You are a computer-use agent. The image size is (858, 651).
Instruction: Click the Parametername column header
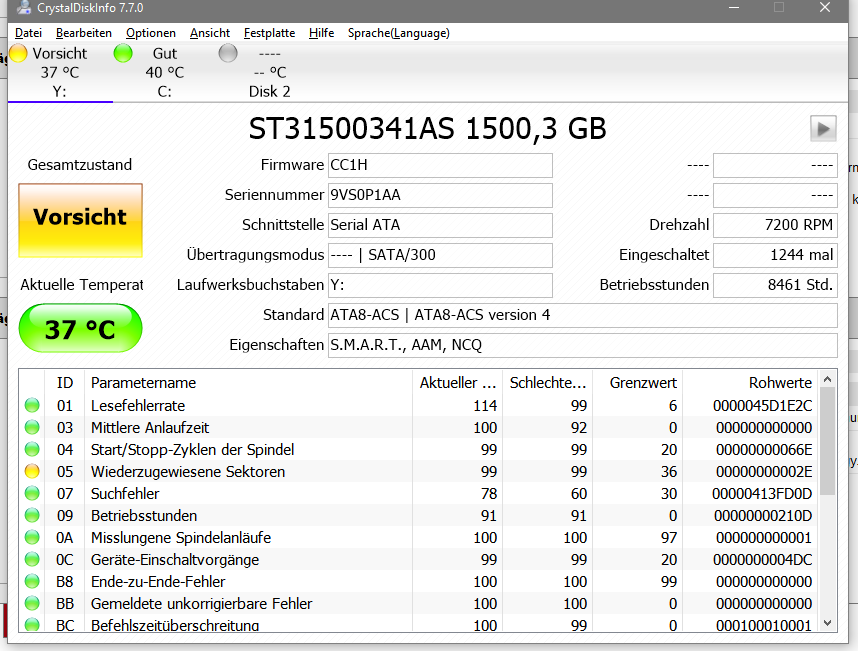[x=248, y=383]
